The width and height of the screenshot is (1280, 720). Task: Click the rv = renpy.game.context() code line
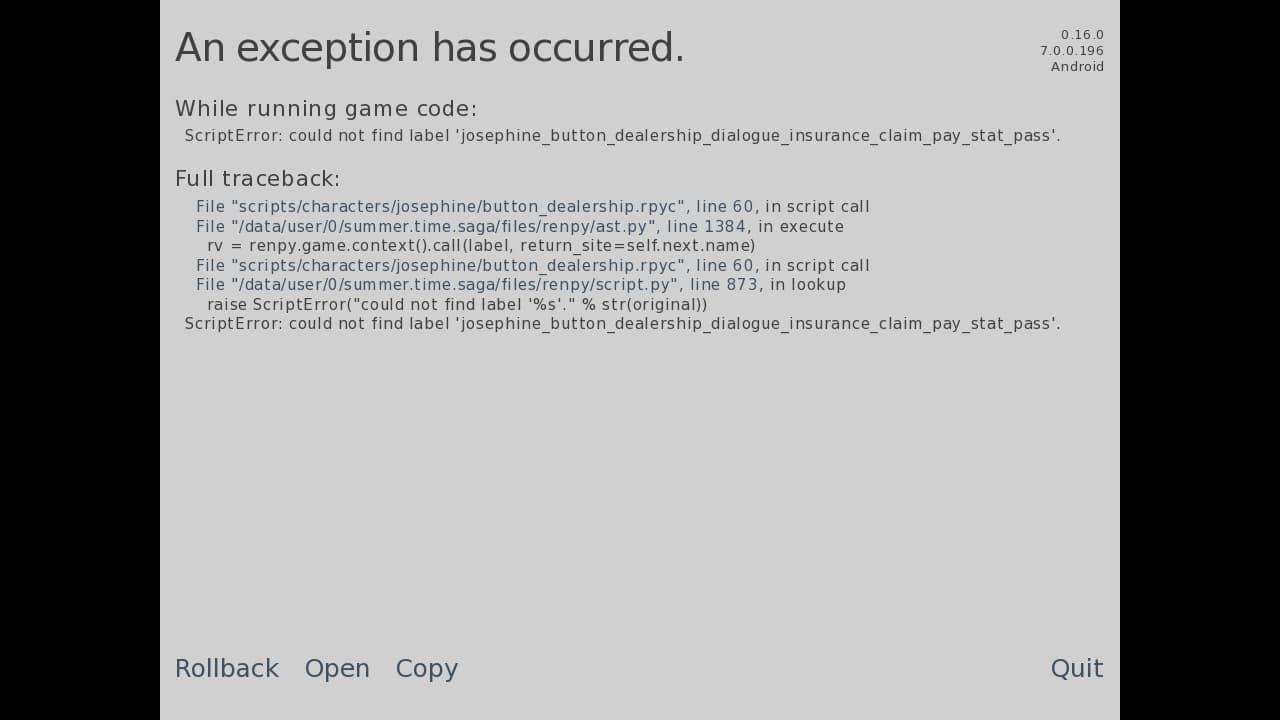pyautogui.click(x=481, y=246)
